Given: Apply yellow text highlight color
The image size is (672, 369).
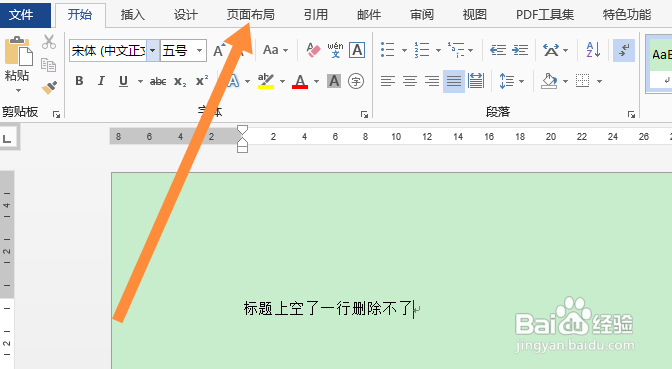Looking at the screenshot, I should tap(266, 81).
